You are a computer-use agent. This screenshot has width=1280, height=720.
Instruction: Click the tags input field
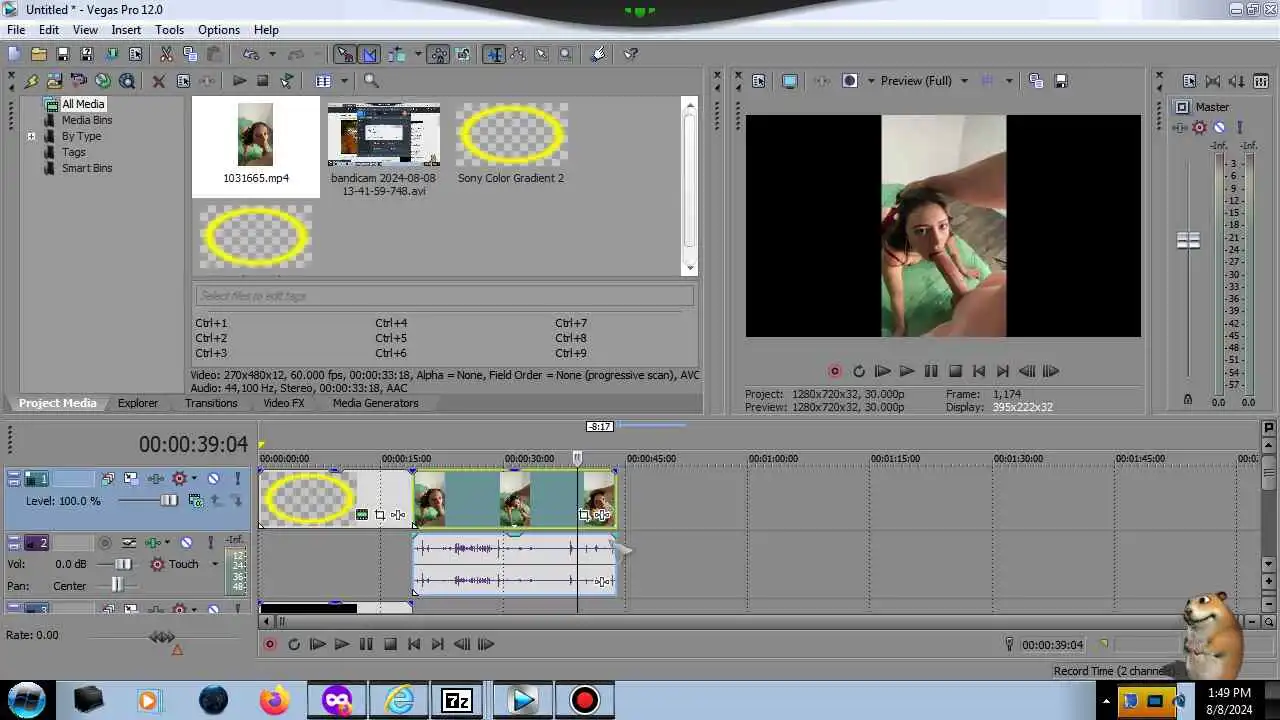pos(444,296)
